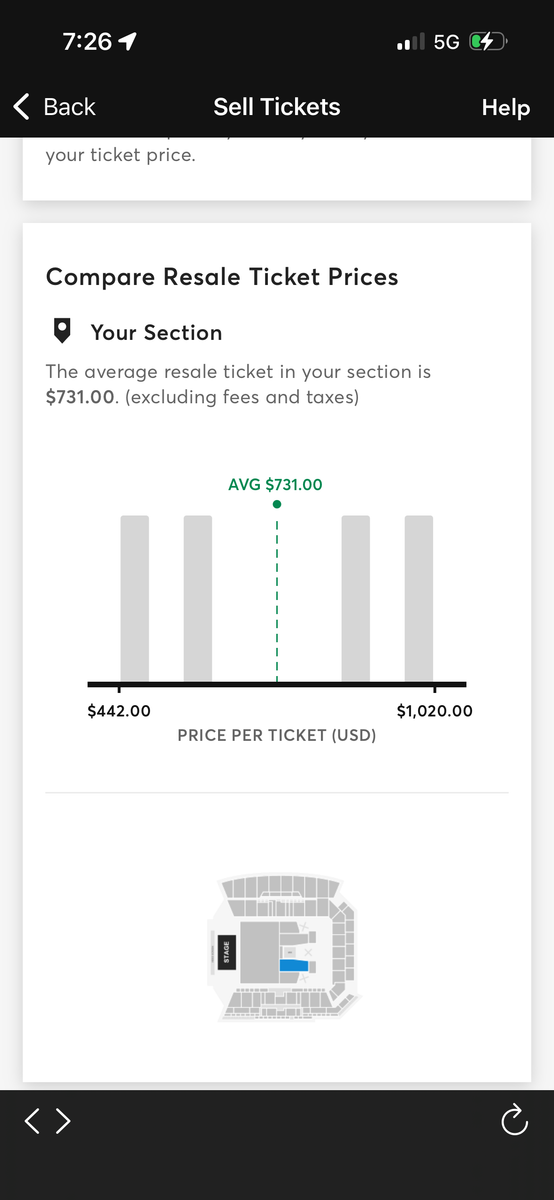Tap the third gray price bar
This screenshot has width=554, height=1200.
tap(356, 598)
